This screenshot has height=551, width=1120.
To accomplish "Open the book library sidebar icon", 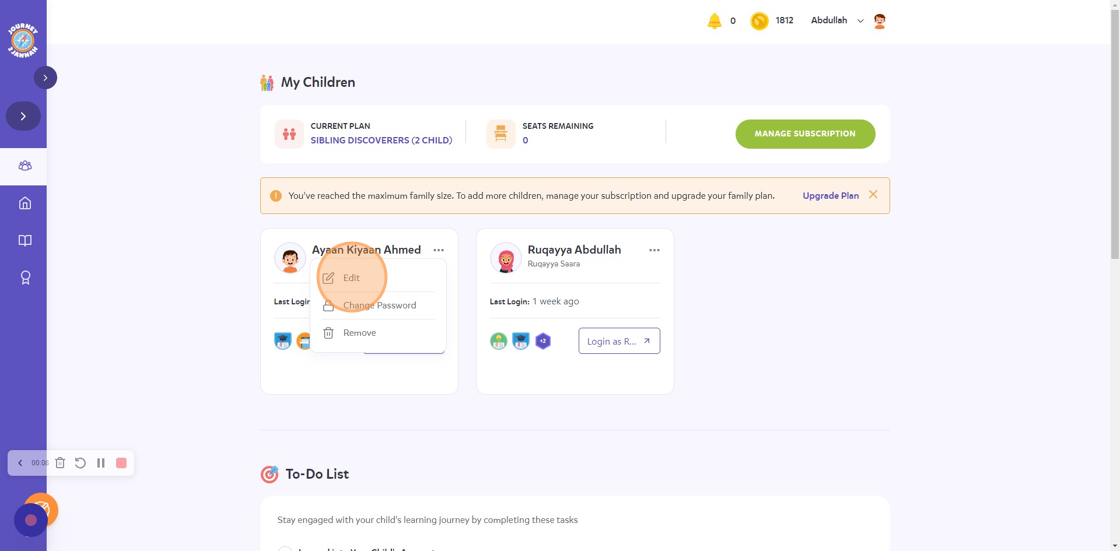I will point(25,240).
